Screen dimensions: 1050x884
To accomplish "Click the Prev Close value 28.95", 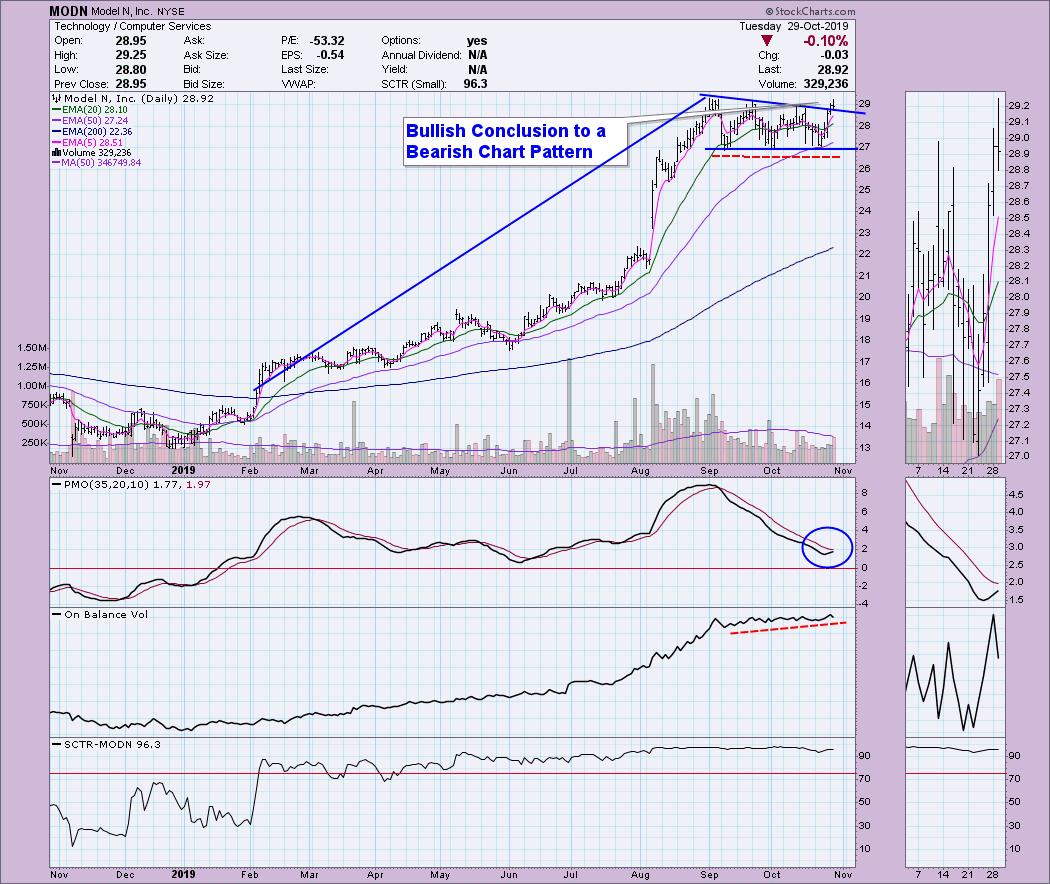I will coord(131,84).
